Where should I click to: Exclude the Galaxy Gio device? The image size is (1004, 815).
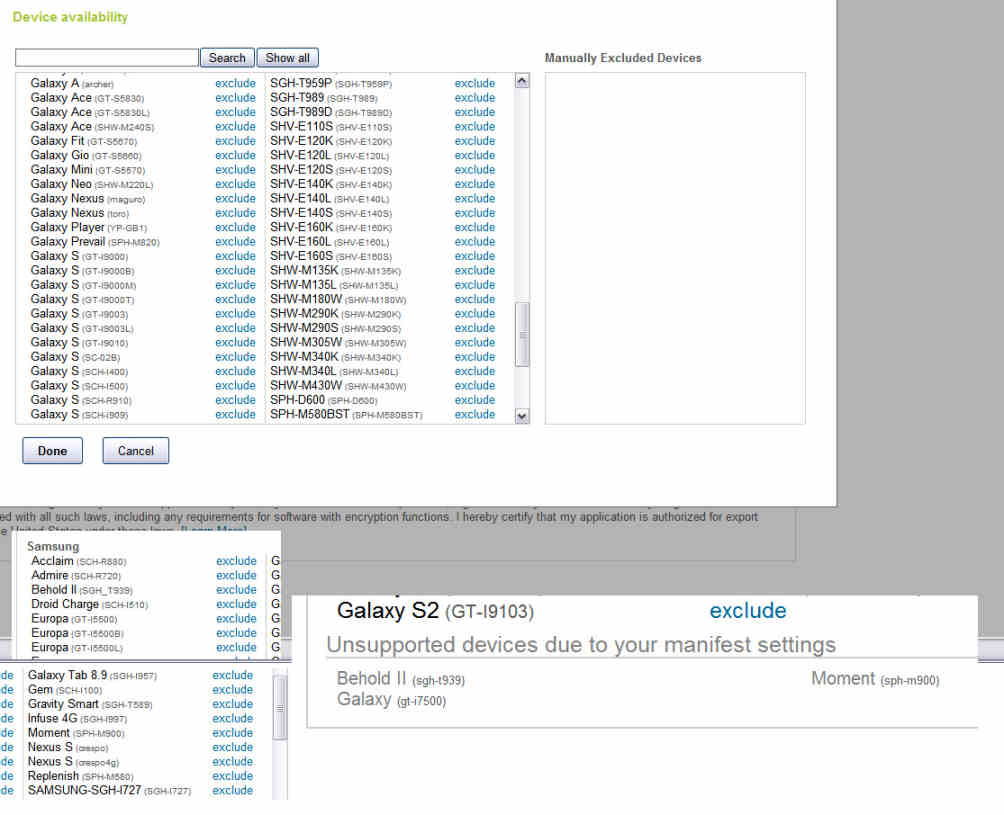click(236, 156)
